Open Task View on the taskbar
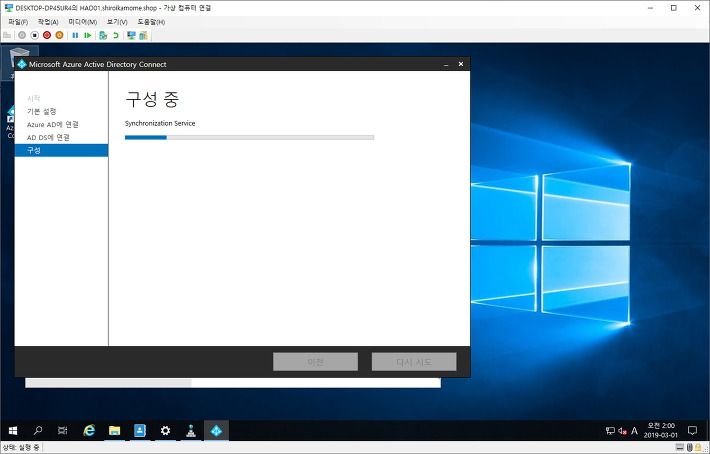 coord(63,430)
